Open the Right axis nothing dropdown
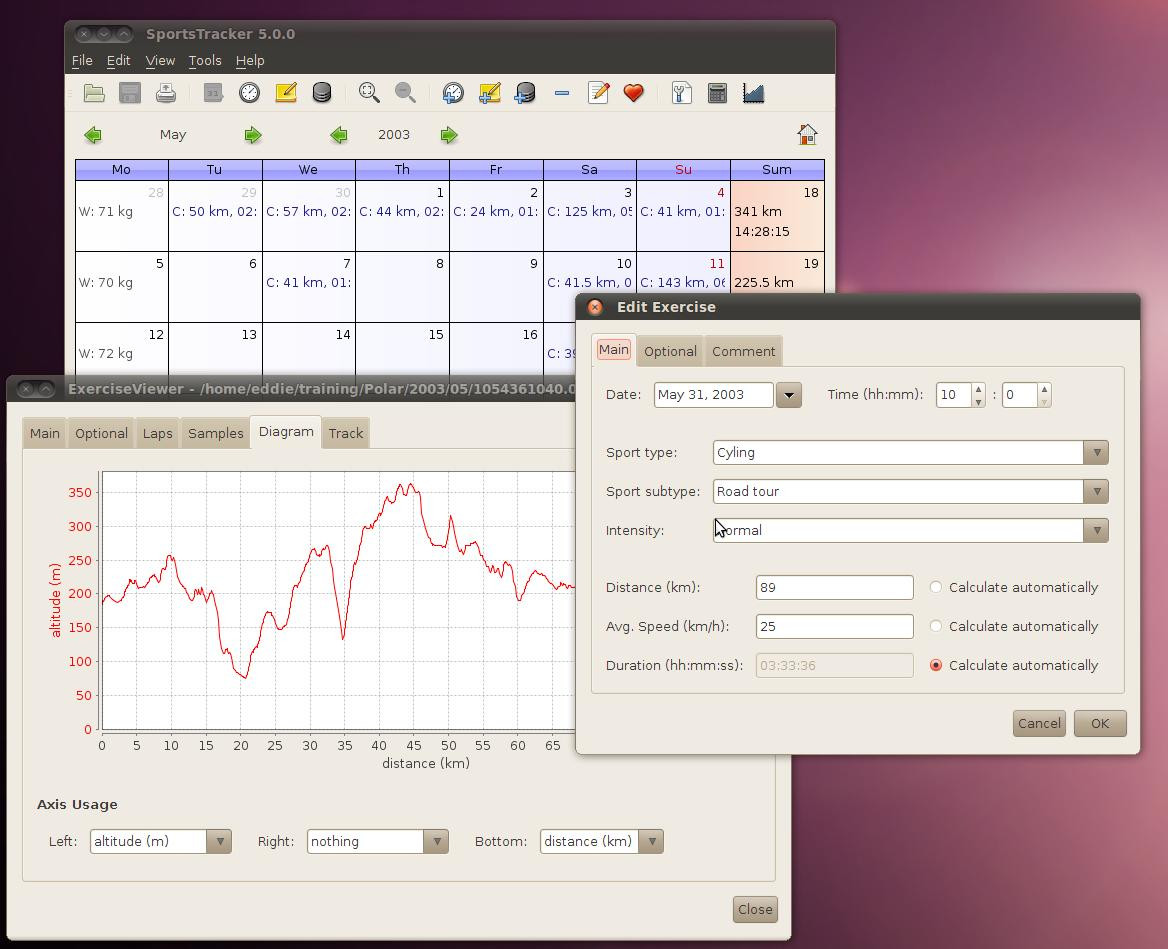Image resolution: width=1168 pixels, height=949 pixels. [x=436, y=841]
